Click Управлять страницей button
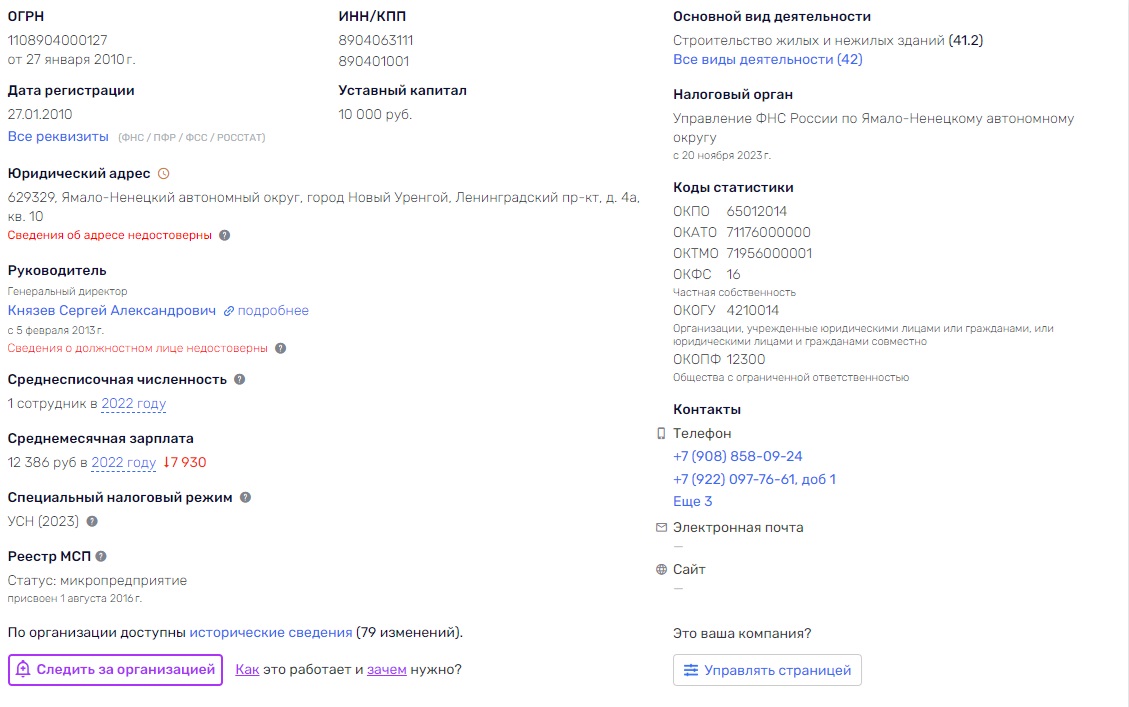The width and height of the screenshot is (1129, 707). (767, 670)
